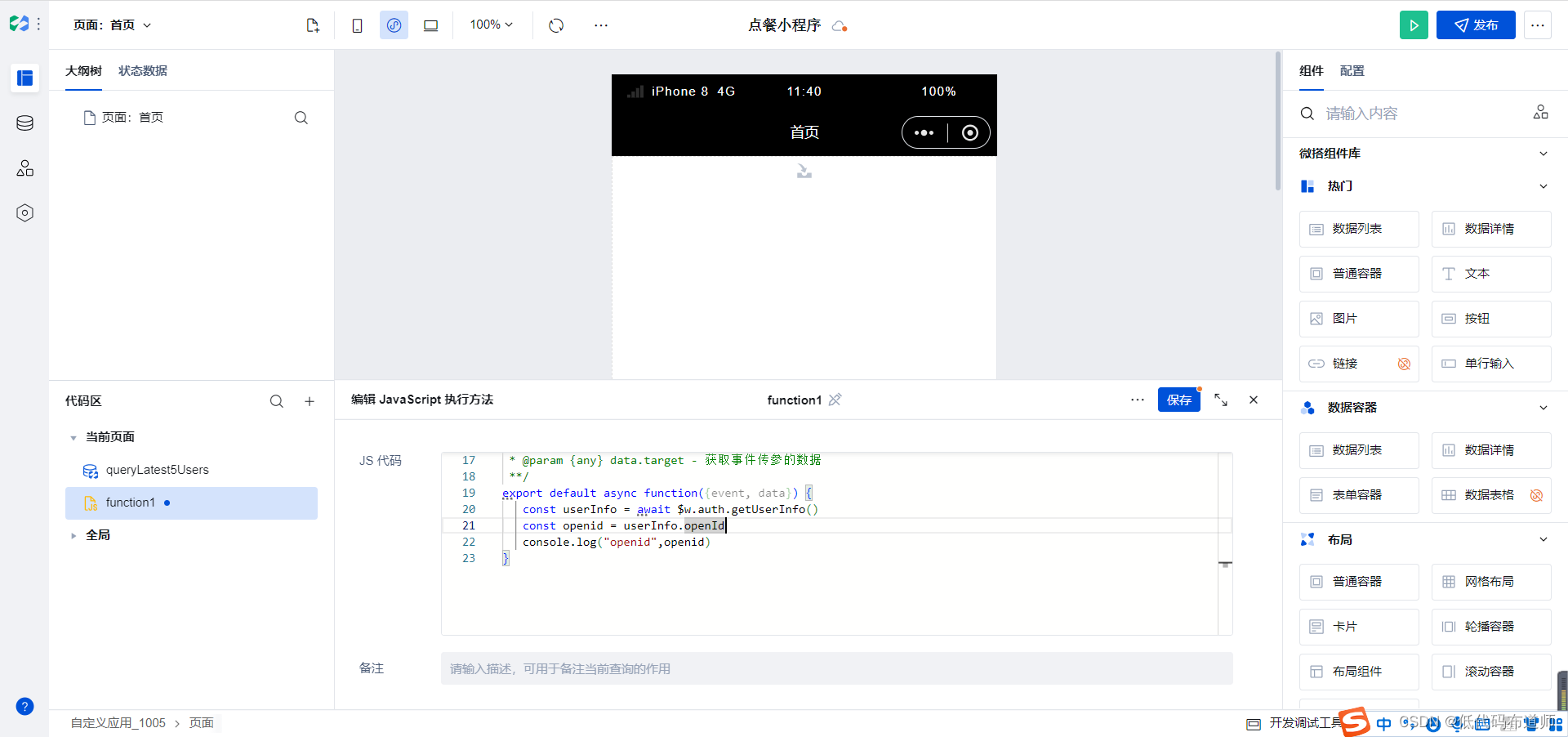
Task: Select queryLatest5Users query item
Action: [x=191, y=470]
